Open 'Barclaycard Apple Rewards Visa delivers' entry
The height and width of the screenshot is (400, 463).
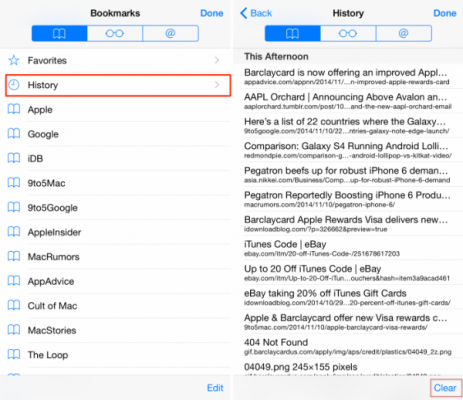tap(348, 224)
